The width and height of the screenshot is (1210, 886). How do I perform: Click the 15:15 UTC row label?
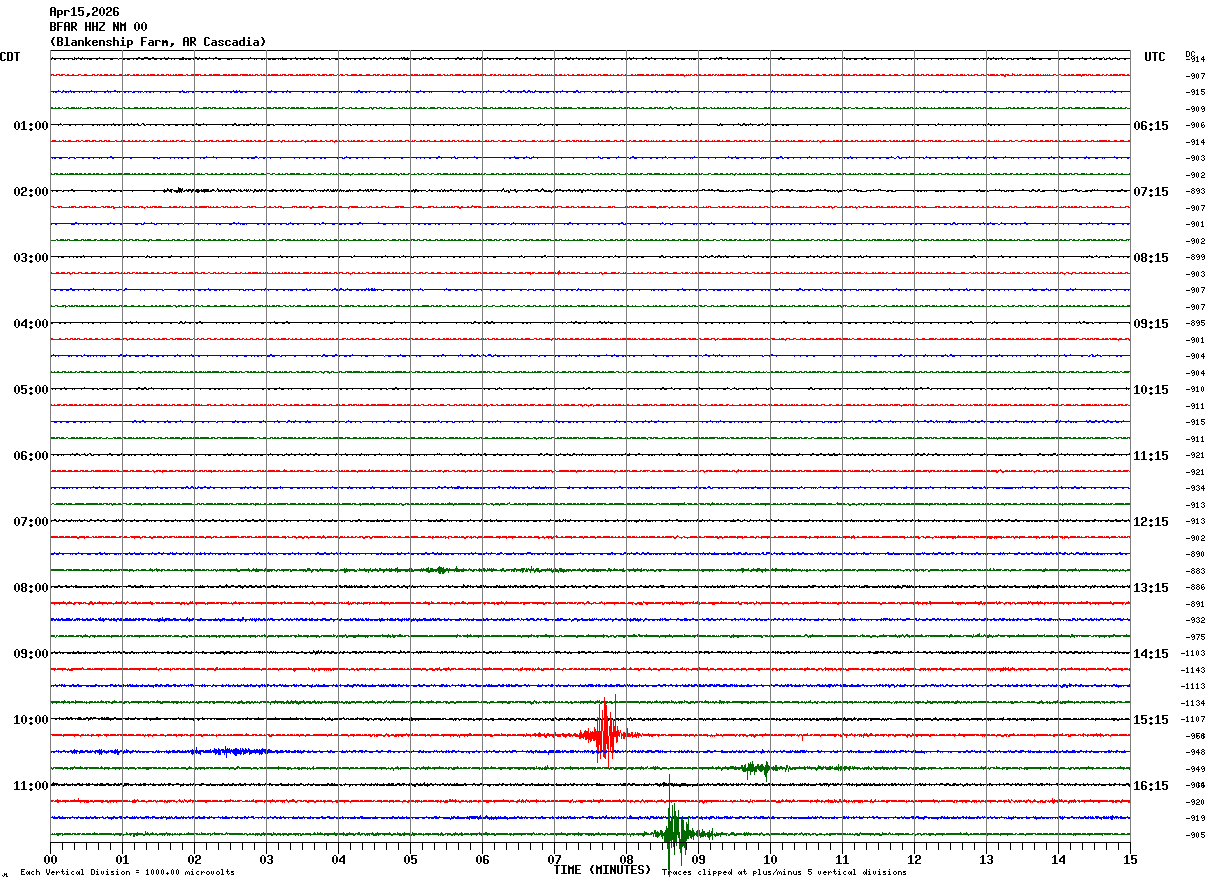pyautogui.click(x=1151, y=720)
